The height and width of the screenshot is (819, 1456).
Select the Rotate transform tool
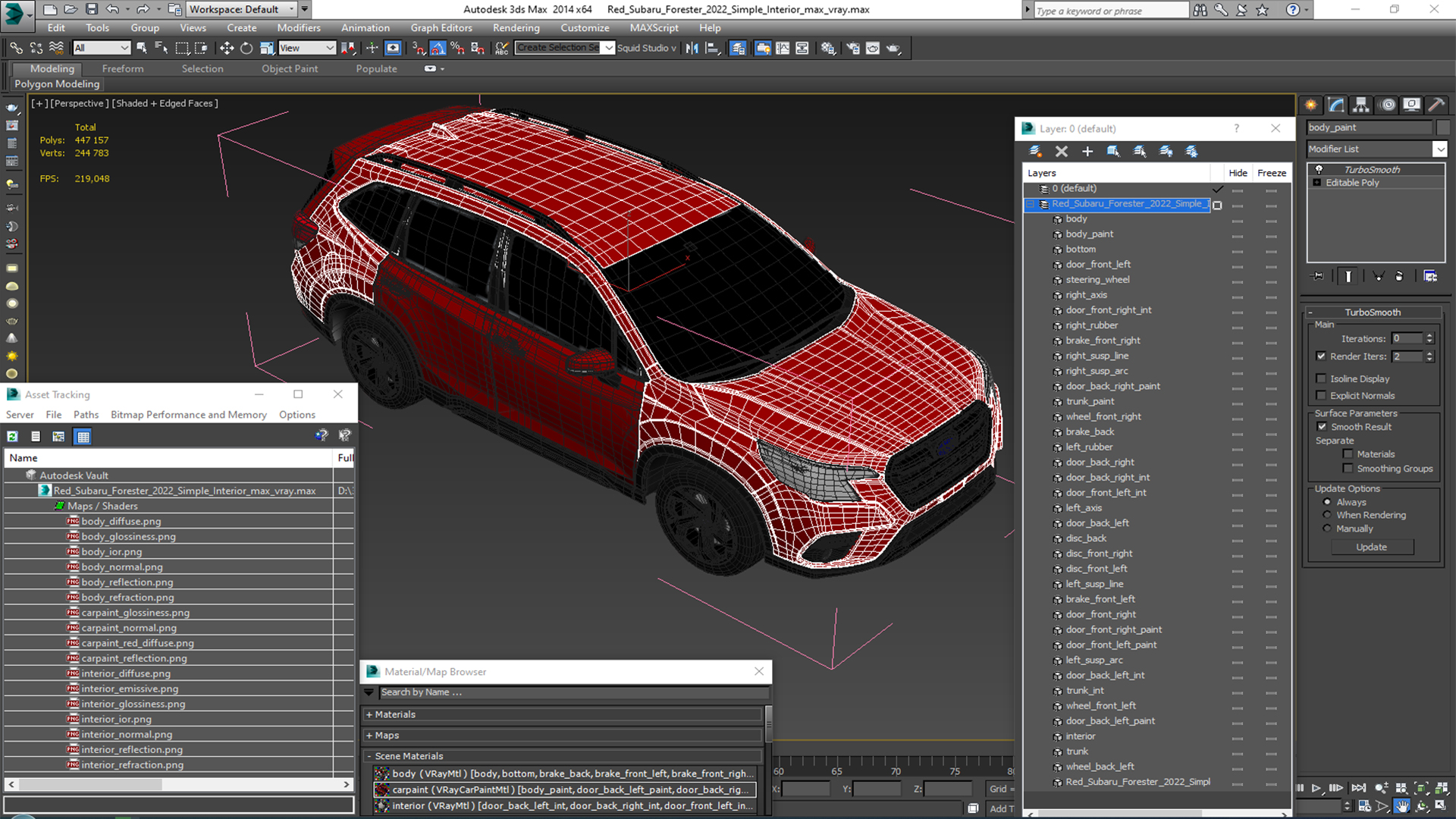pos(246,48)
